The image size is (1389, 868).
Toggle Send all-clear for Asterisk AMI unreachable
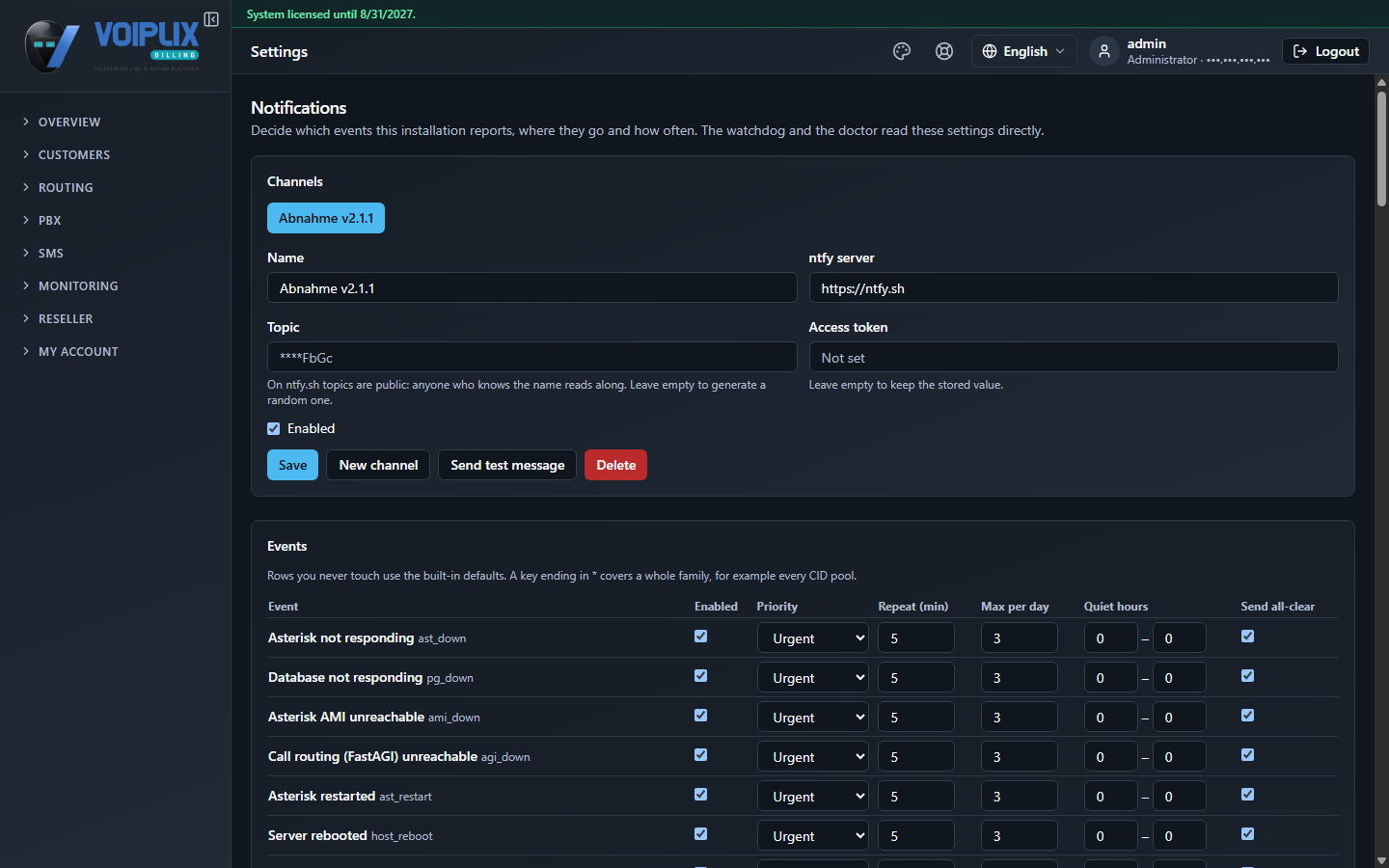1248,716
